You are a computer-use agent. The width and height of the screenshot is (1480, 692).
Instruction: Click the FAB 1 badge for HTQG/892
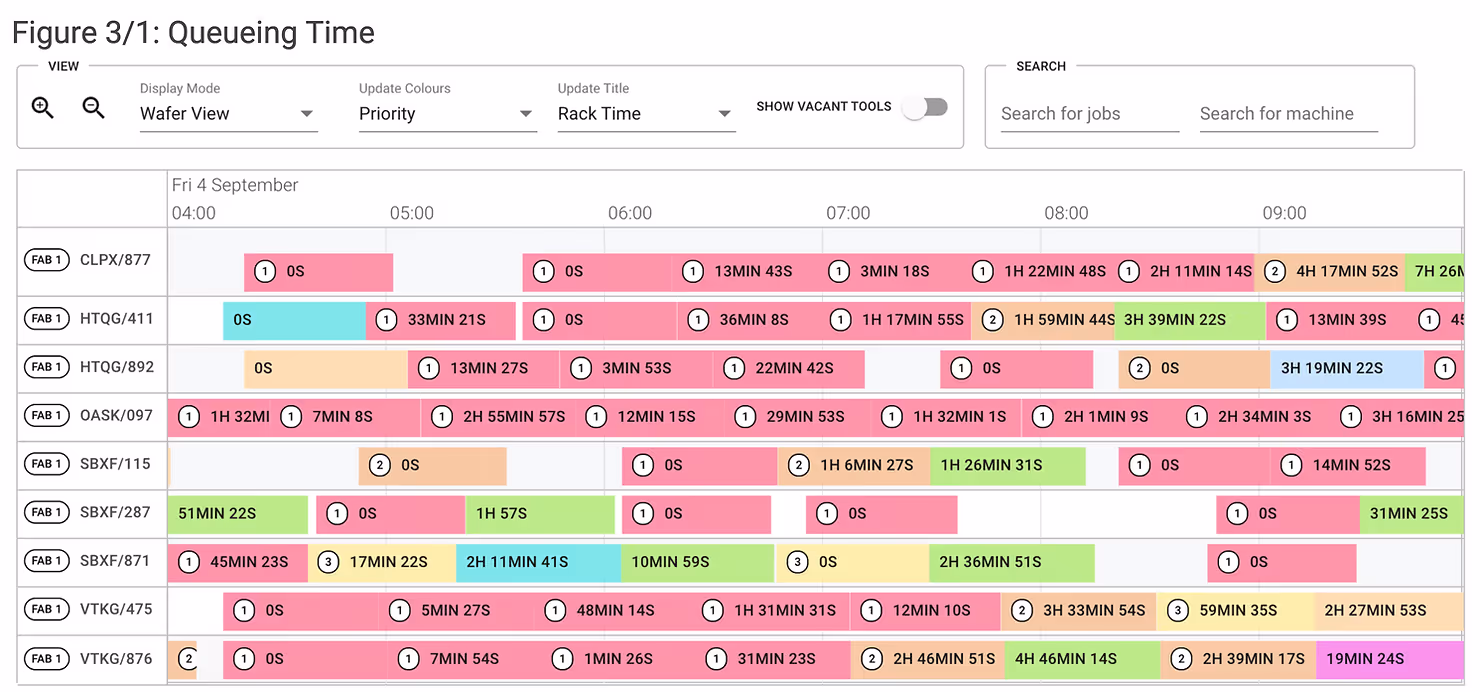(47, 367)
